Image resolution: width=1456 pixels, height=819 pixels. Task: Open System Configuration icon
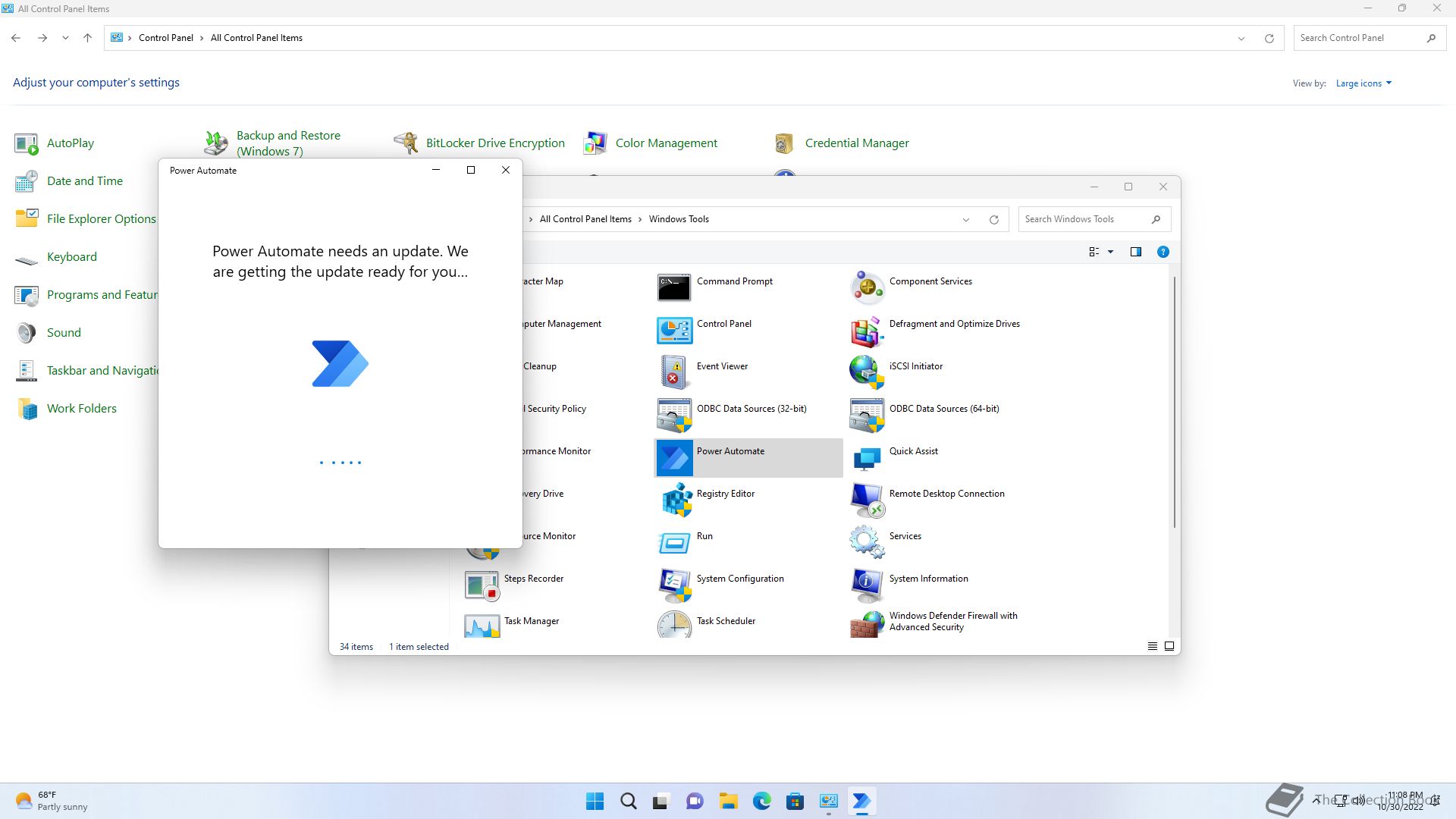pos(674,585)
